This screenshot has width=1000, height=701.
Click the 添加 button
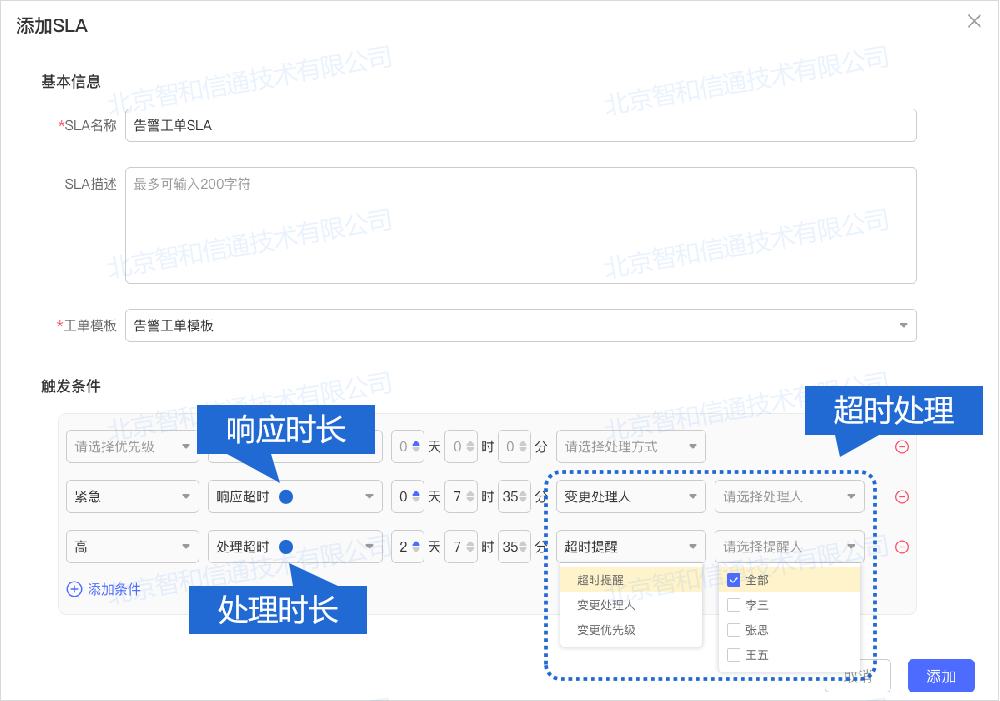[x=940, y=676]
